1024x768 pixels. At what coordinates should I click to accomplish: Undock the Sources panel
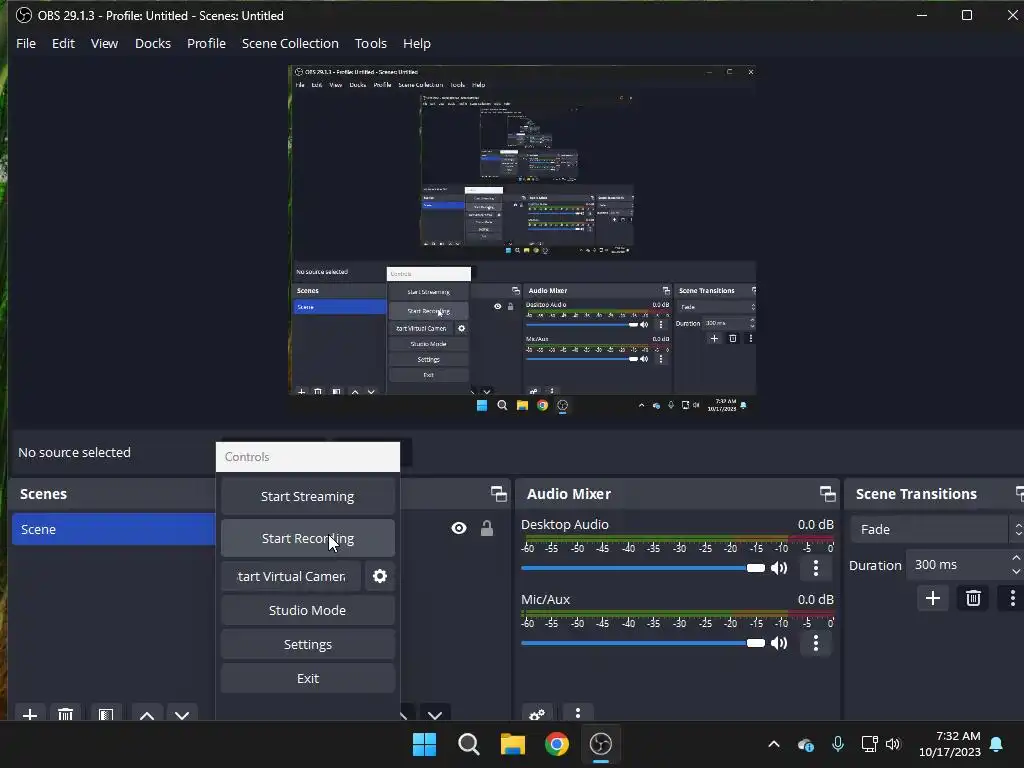(499, 494)
